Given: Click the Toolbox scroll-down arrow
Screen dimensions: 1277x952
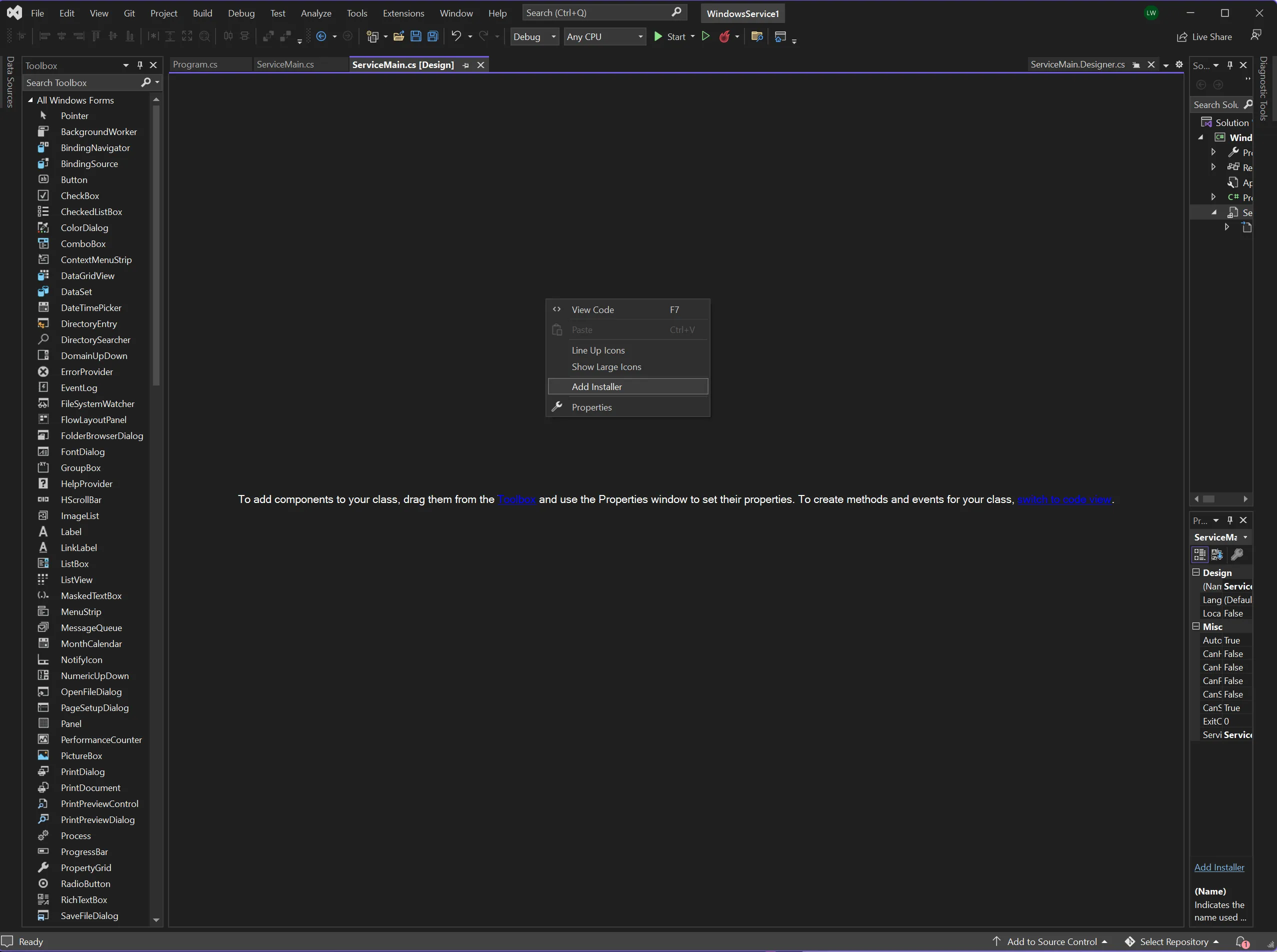Looking at the screenshot, I should click(155, 920).
